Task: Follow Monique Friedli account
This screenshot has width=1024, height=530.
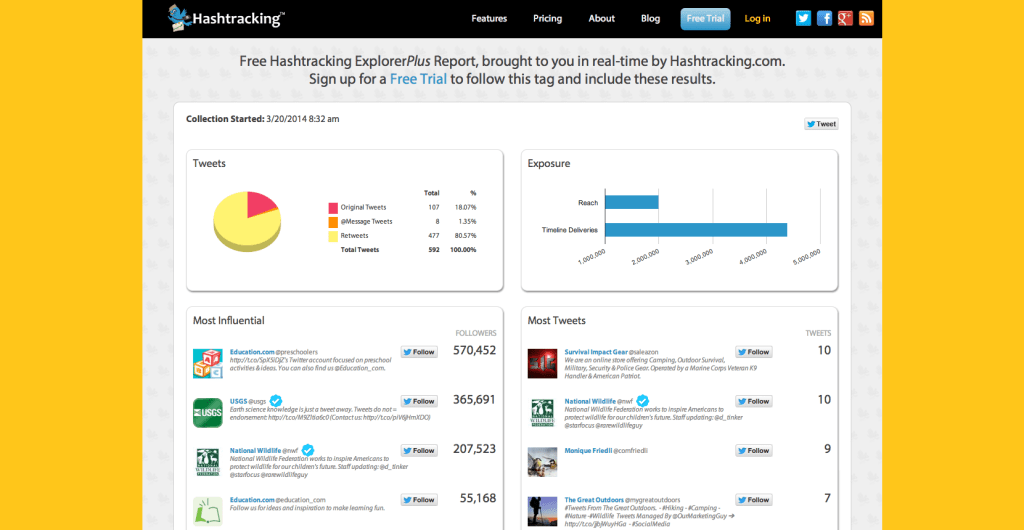Action: (x=753, y=451)
